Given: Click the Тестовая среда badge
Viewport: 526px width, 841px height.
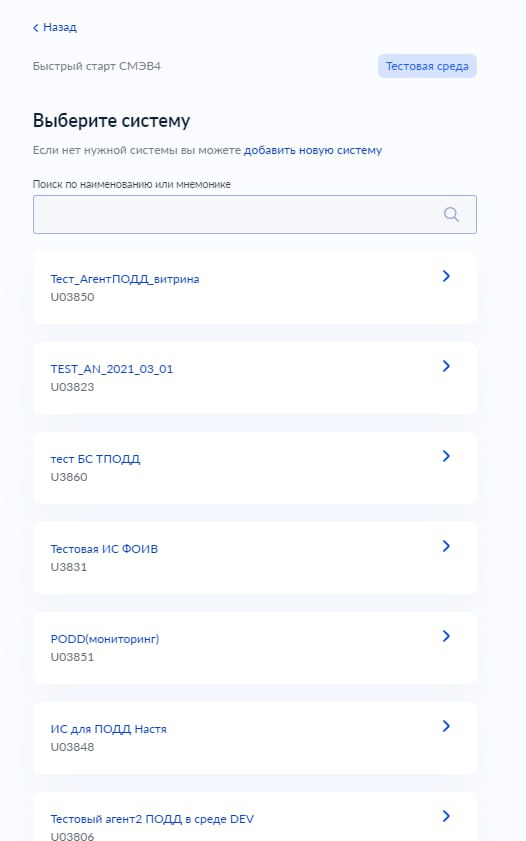Looking at the screenshot, I should tap(427, 66).
